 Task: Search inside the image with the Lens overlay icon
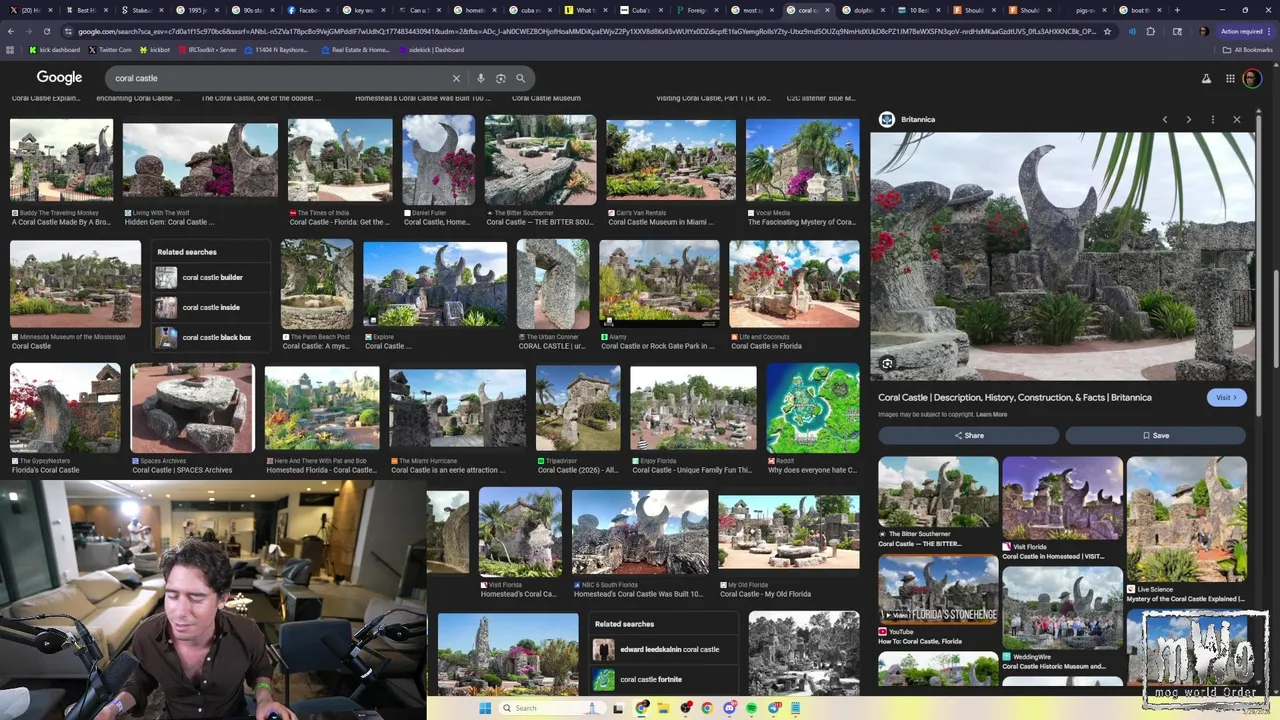(887, 364)
